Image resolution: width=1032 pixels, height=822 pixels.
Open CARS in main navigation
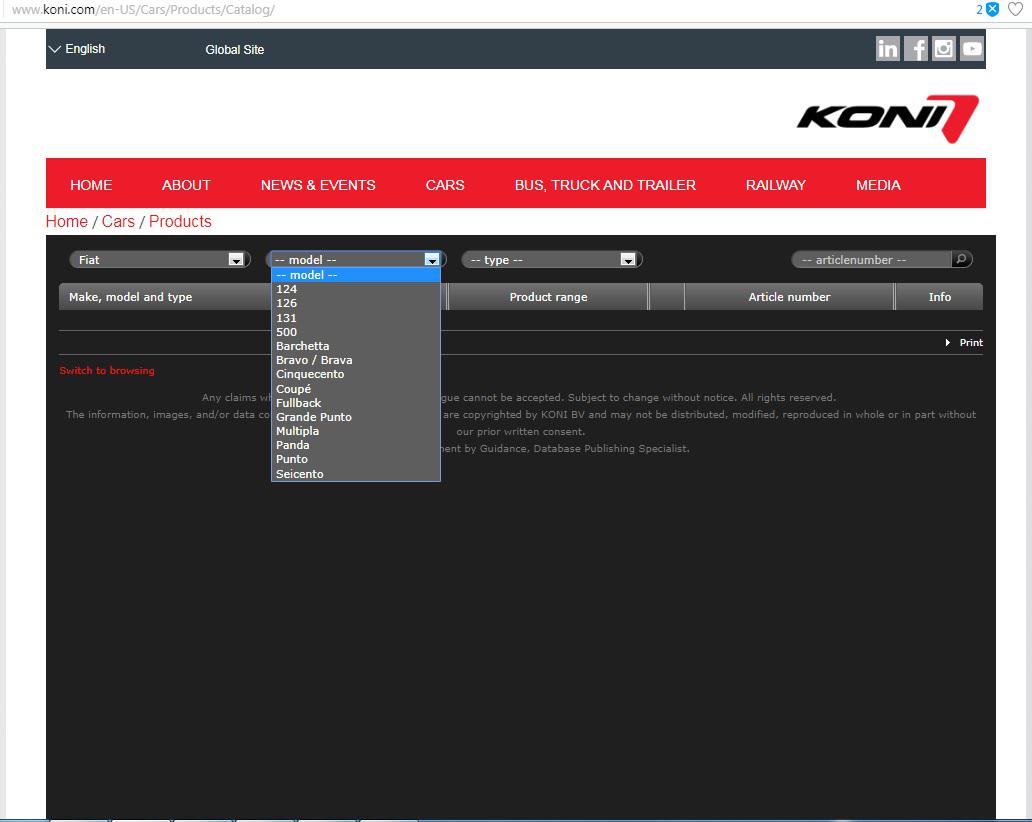coord(445,185)
